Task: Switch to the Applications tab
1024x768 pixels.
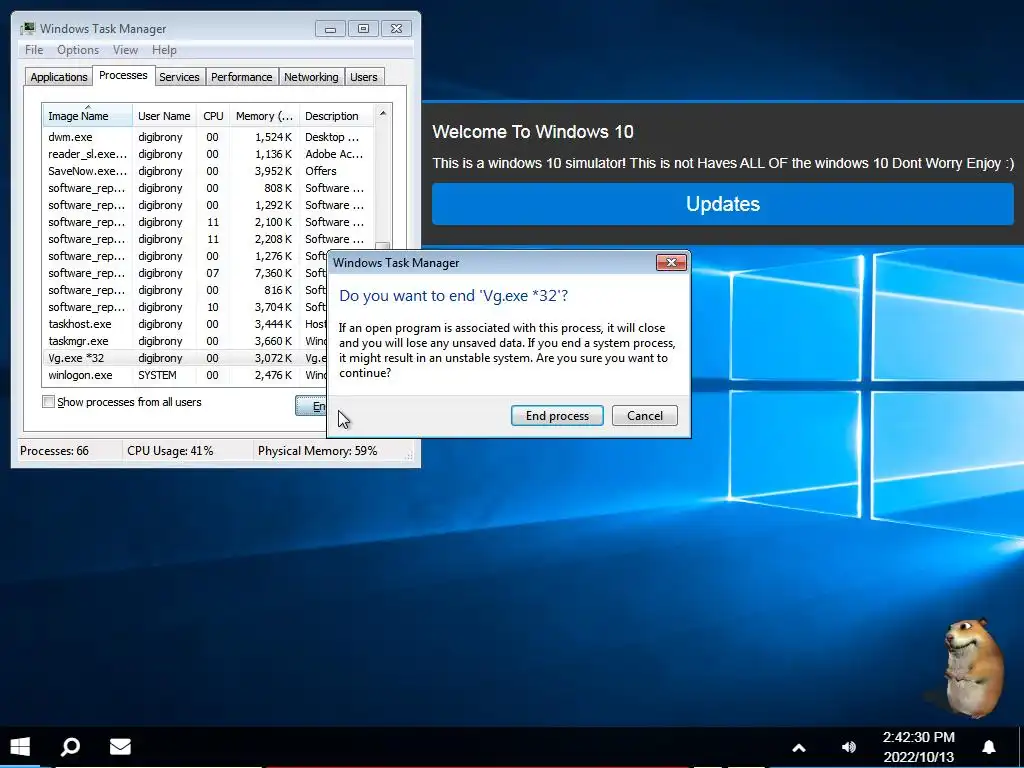Action: click(59, 77)
